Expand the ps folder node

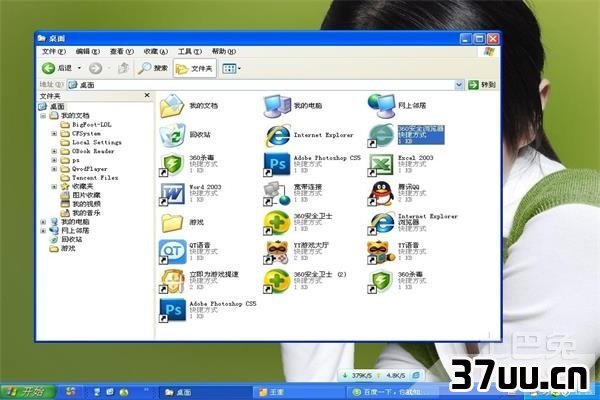click(x=54, y=160)
